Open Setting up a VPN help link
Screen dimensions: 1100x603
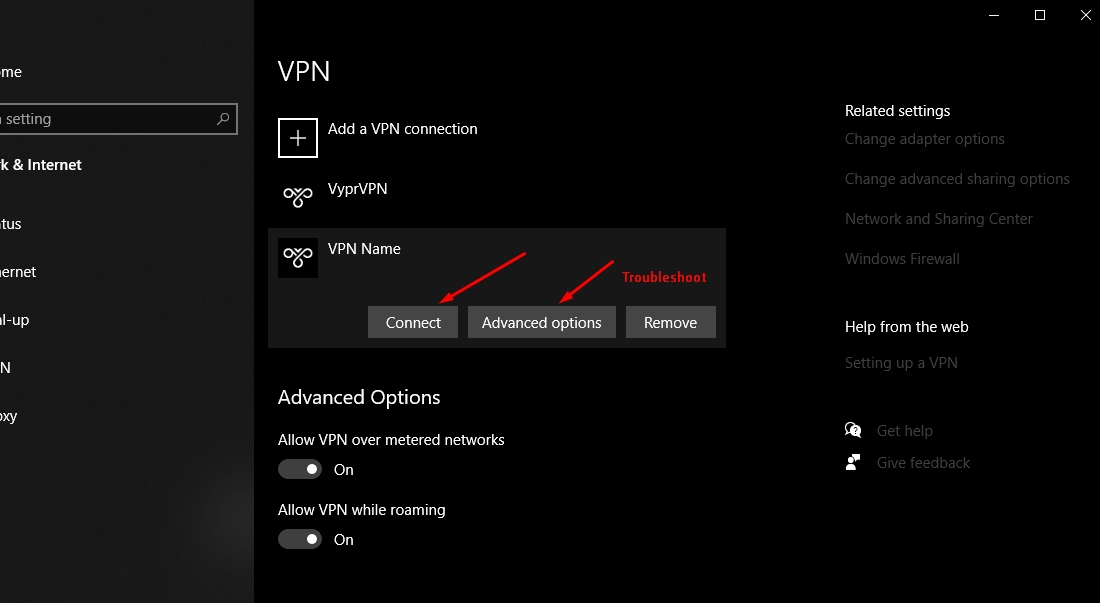pyautogui.click(x=901, y=363)
